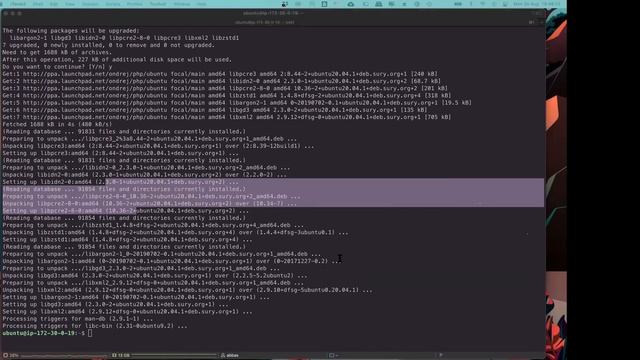Click 'Processing triggers for libc-bin' line
The width and height of the screenshot is (640, 360).
[x=95, y=326]
